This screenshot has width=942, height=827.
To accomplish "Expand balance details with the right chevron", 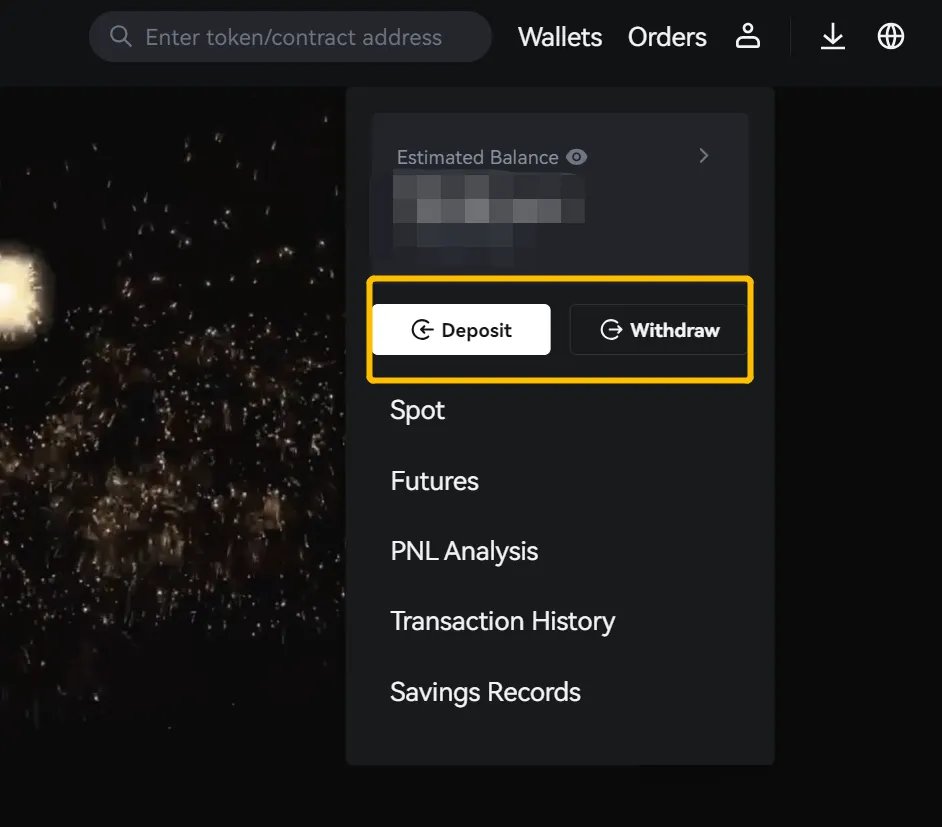I will coord(704,155).
